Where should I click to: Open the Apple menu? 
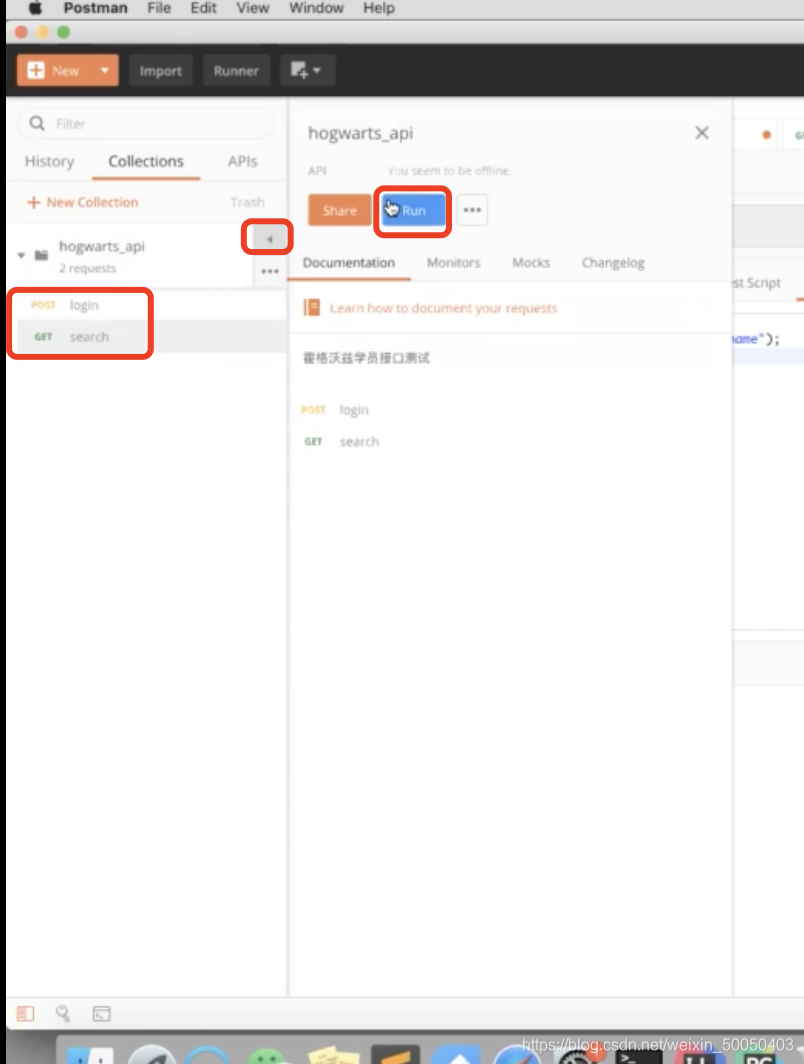pos(35,8)
